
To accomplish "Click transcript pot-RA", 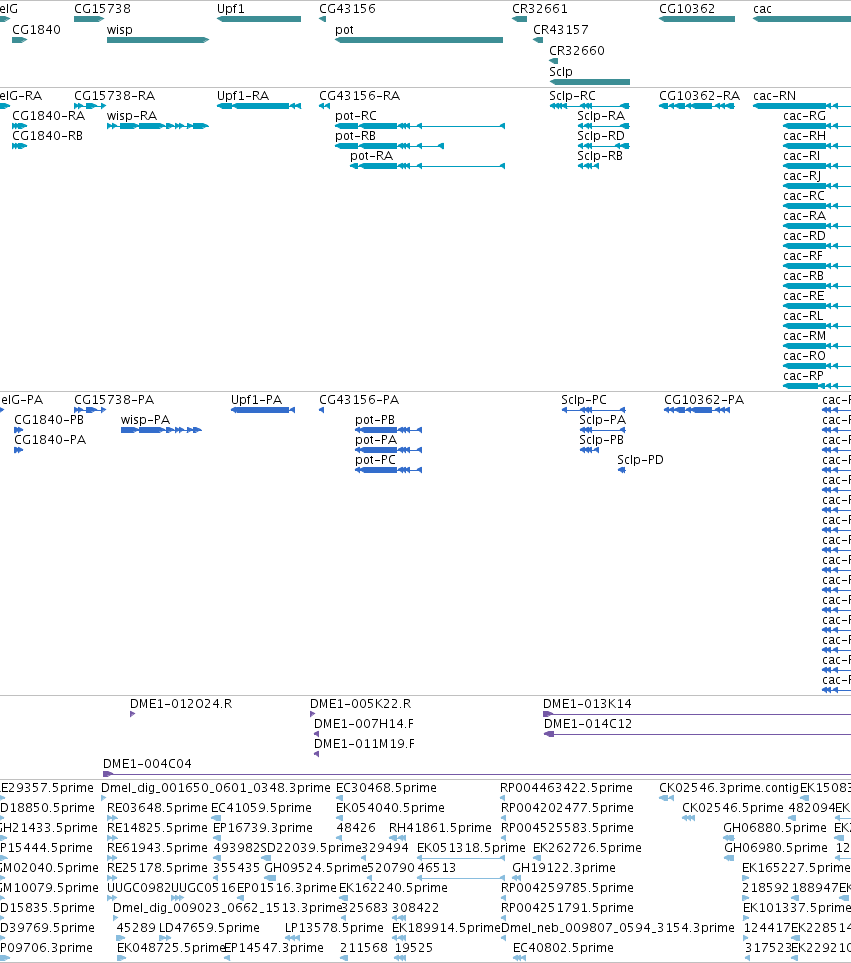I will coord(427,166).
